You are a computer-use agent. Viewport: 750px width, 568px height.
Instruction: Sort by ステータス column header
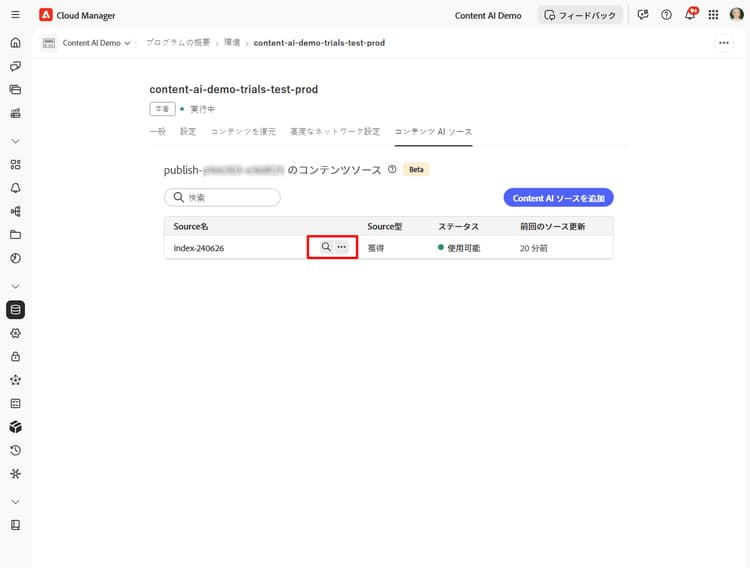pyautogui.click(x=458, y=226)
